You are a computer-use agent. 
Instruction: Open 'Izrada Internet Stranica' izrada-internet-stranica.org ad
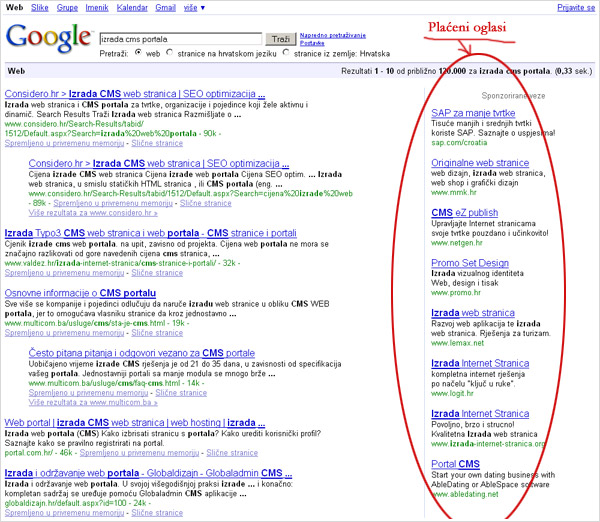point(480,414)
